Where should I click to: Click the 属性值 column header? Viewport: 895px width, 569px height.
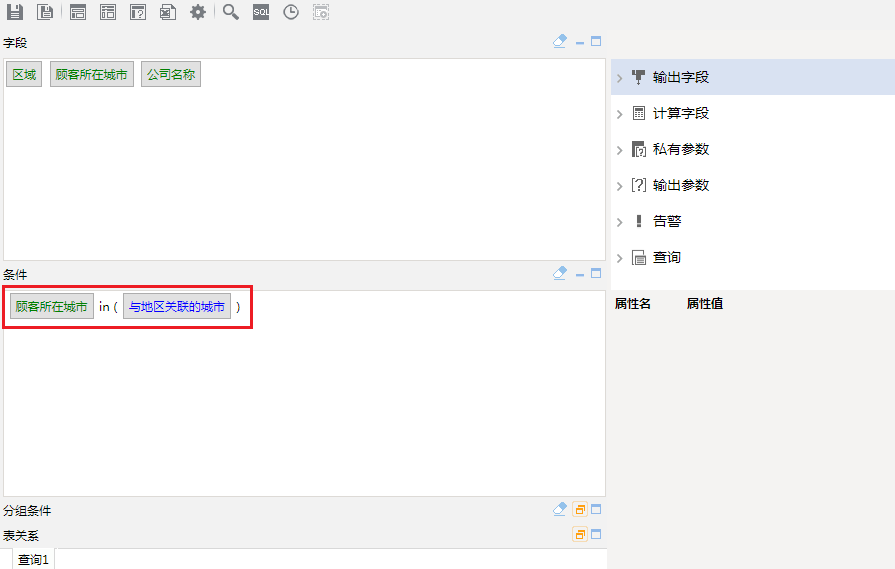coord(704,304)
